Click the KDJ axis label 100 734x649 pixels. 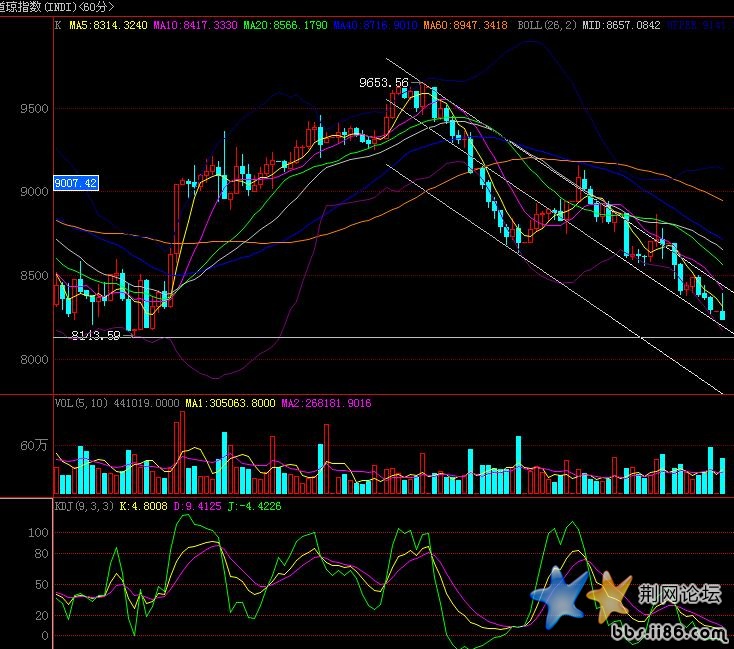(38, 532)
